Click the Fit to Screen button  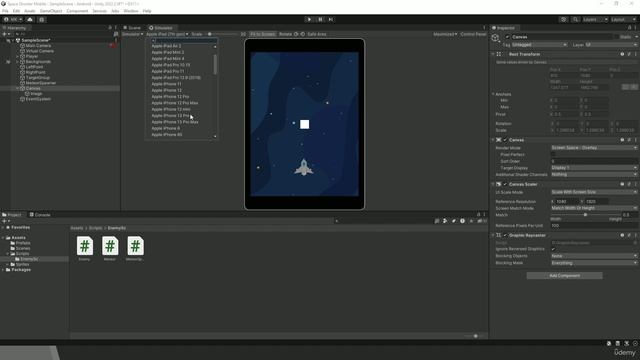click(x=262, y=34)
